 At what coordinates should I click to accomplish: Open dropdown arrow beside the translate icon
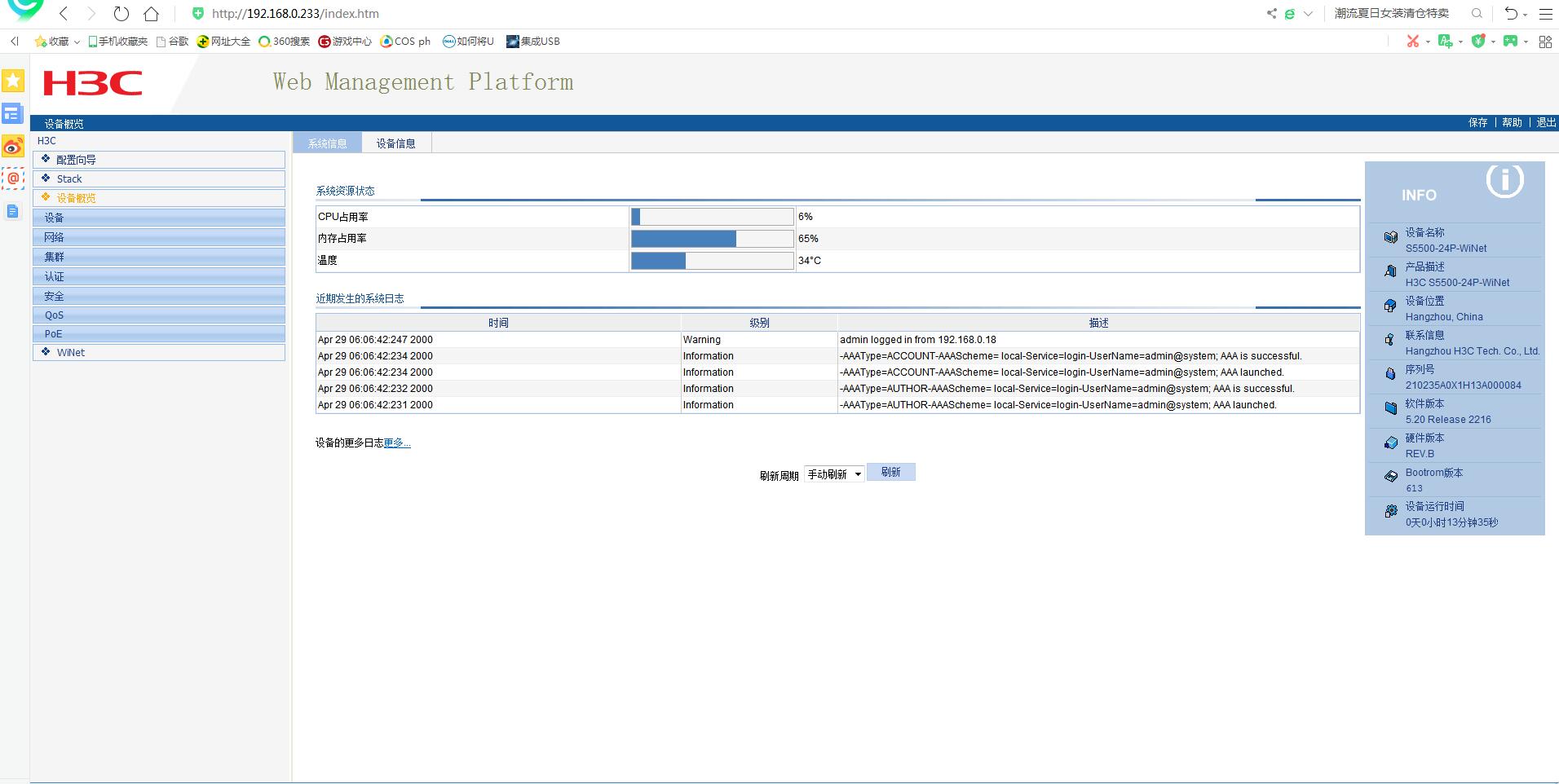(x=1460, y=42)
